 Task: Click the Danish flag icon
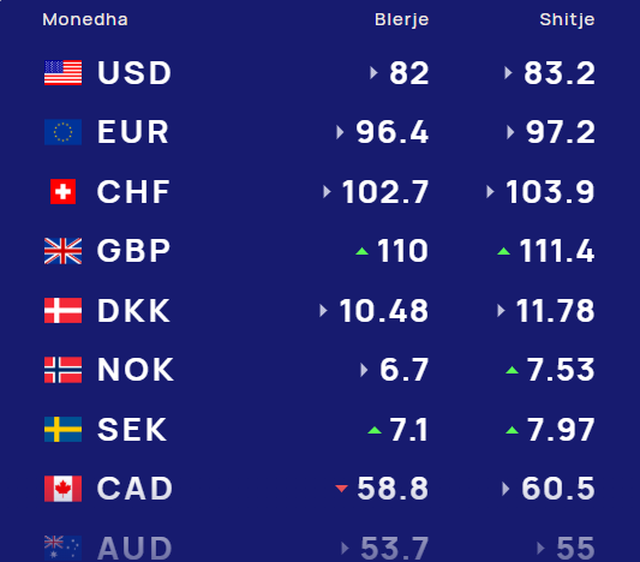62,311
